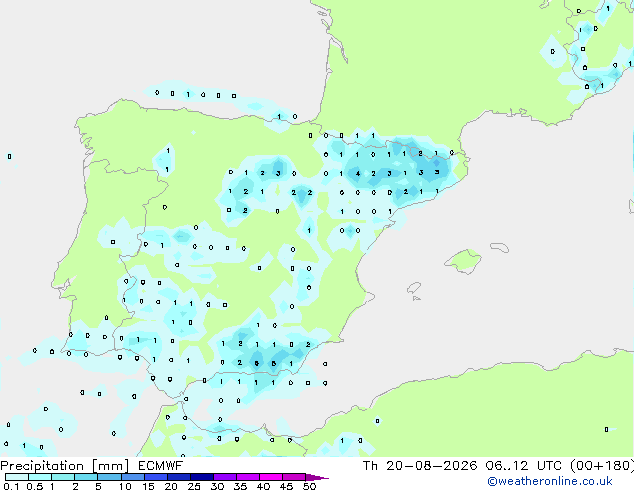Click the '(00+180)' forecast offset text

click(x=602, y=466)
